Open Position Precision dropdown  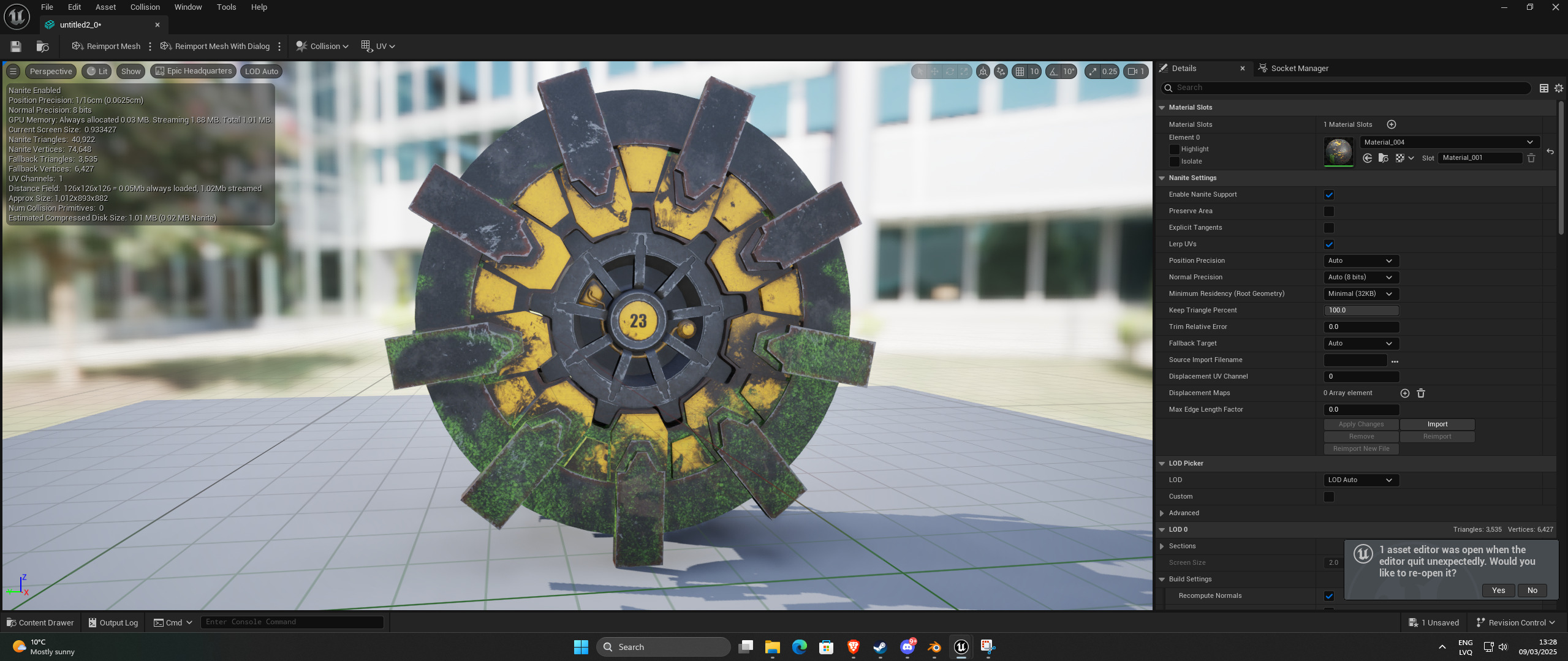pyautogui.click(x=1361, y=261)
